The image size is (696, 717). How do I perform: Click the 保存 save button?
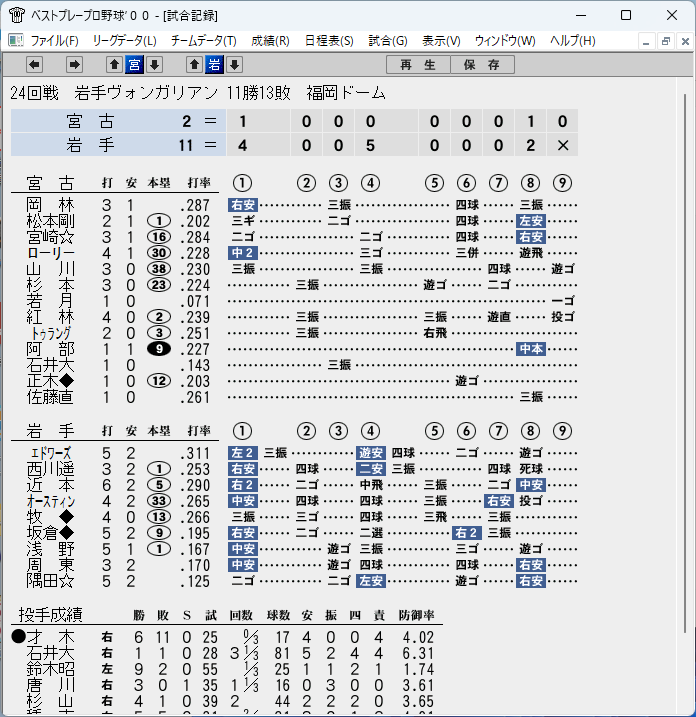(482, 65)
